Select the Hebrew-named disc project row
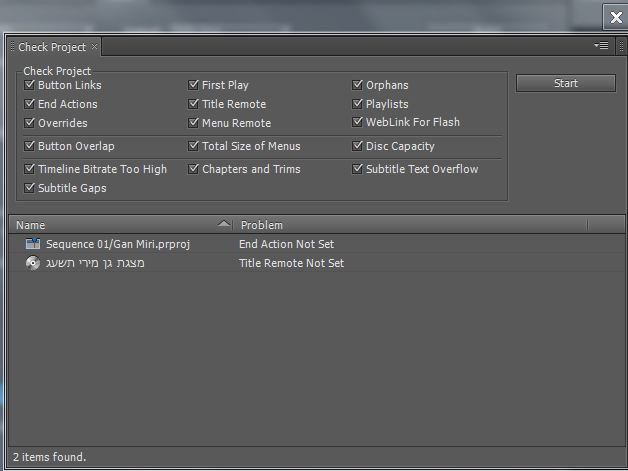The width and height of the screenshot is (628, 471). point(316,263)
